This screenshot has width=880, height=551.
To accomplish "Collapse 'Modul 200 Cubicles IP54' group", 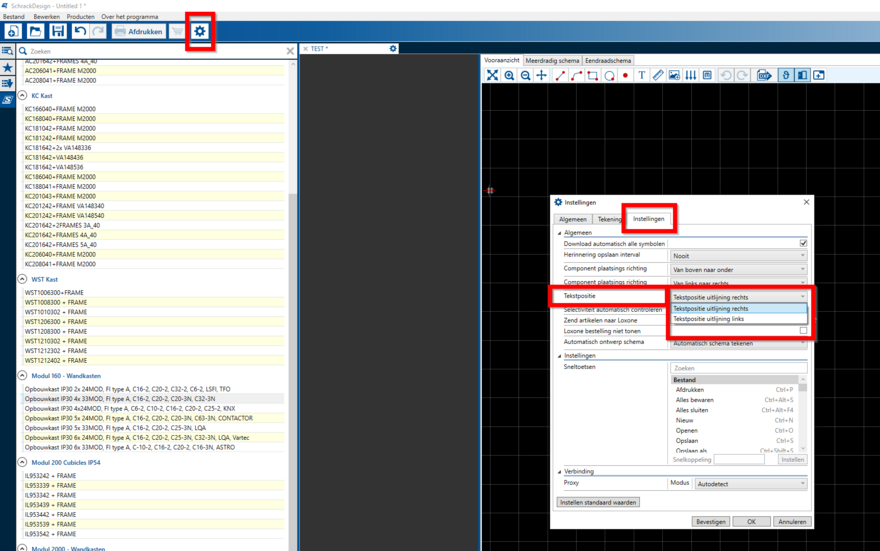I will (x=22, y=462).
